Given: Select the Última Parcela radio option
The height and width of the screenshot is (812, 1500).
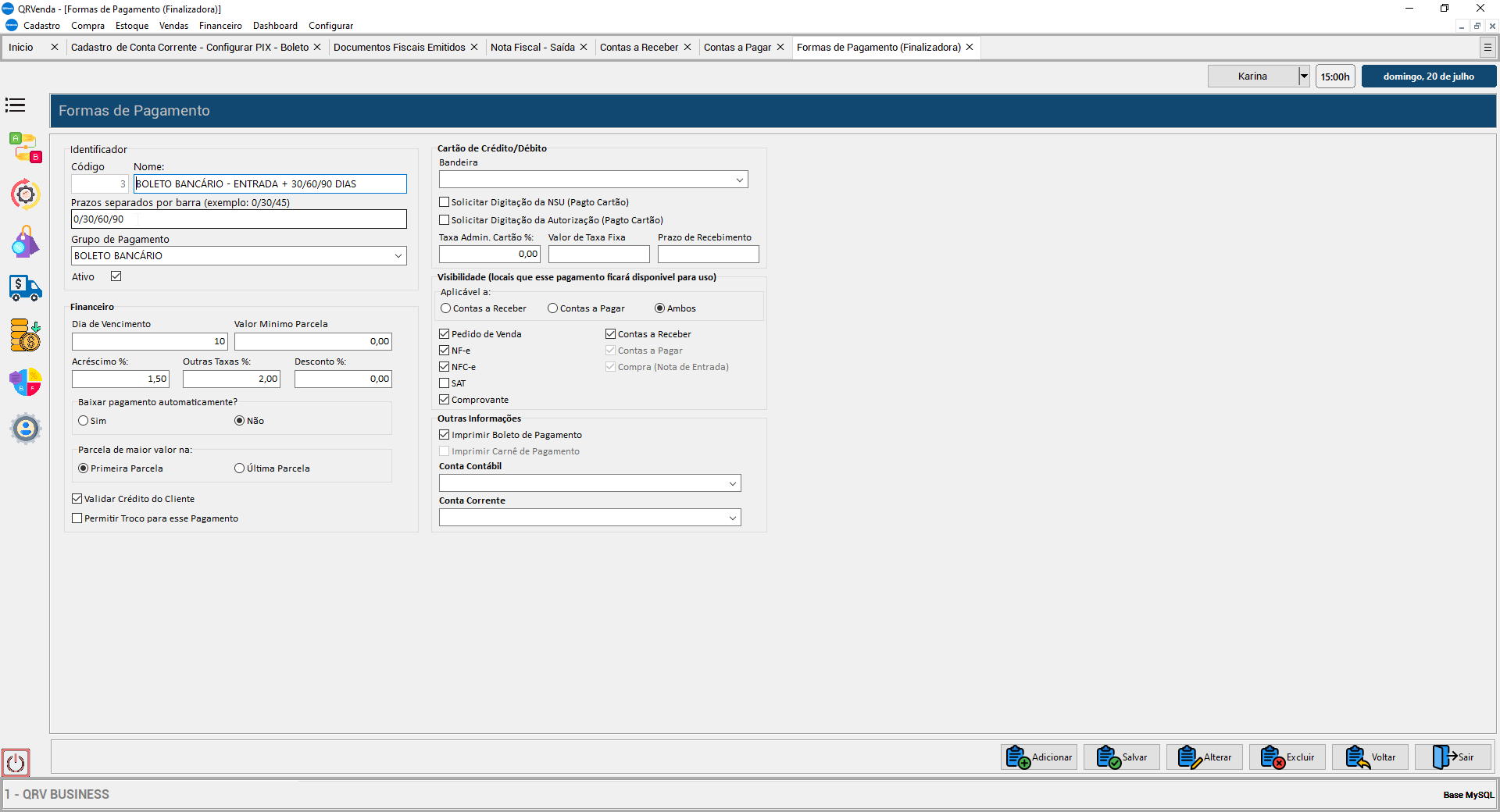Looking at the screenshot, I should pos(240,468).
